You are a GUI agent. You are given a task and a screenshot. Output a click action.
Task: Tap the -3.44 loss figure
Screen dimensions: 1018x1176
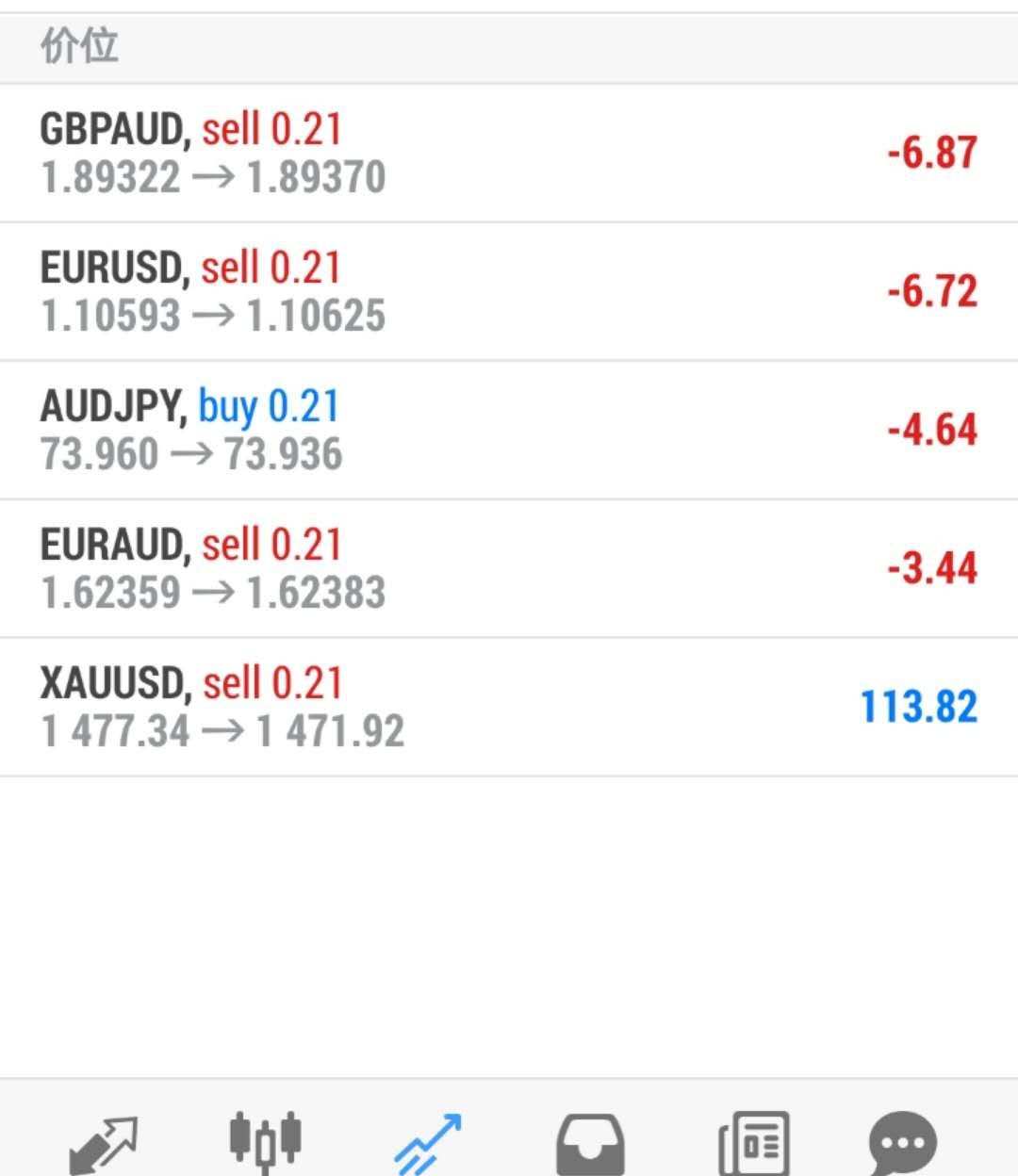click(931, 568)
